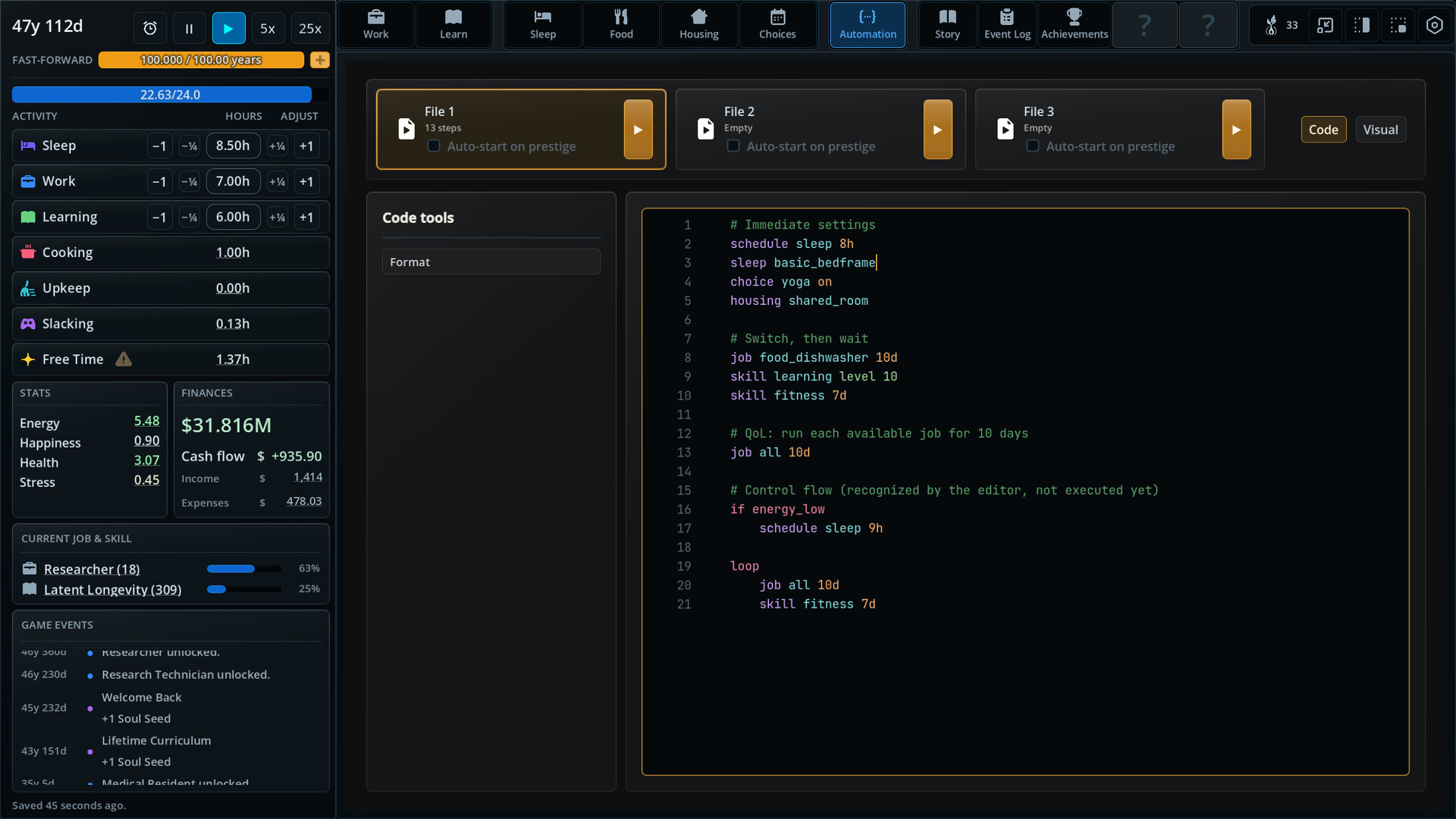Open the Choices tab

click(777, 25)
